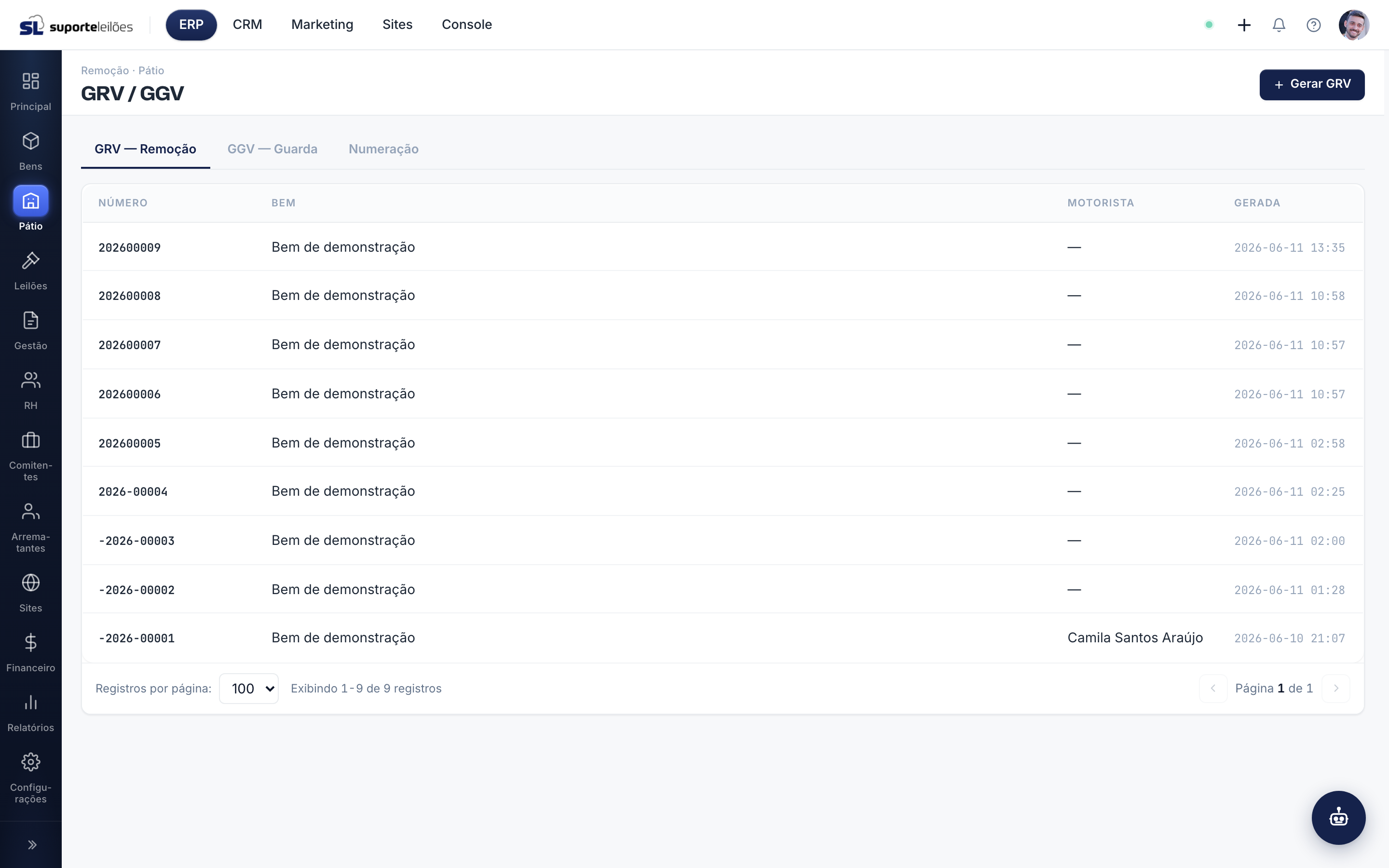Open the Comitentes briefcase icon in sidebar
This screenshot has width=1389, height=868.
tap(30, 440)
